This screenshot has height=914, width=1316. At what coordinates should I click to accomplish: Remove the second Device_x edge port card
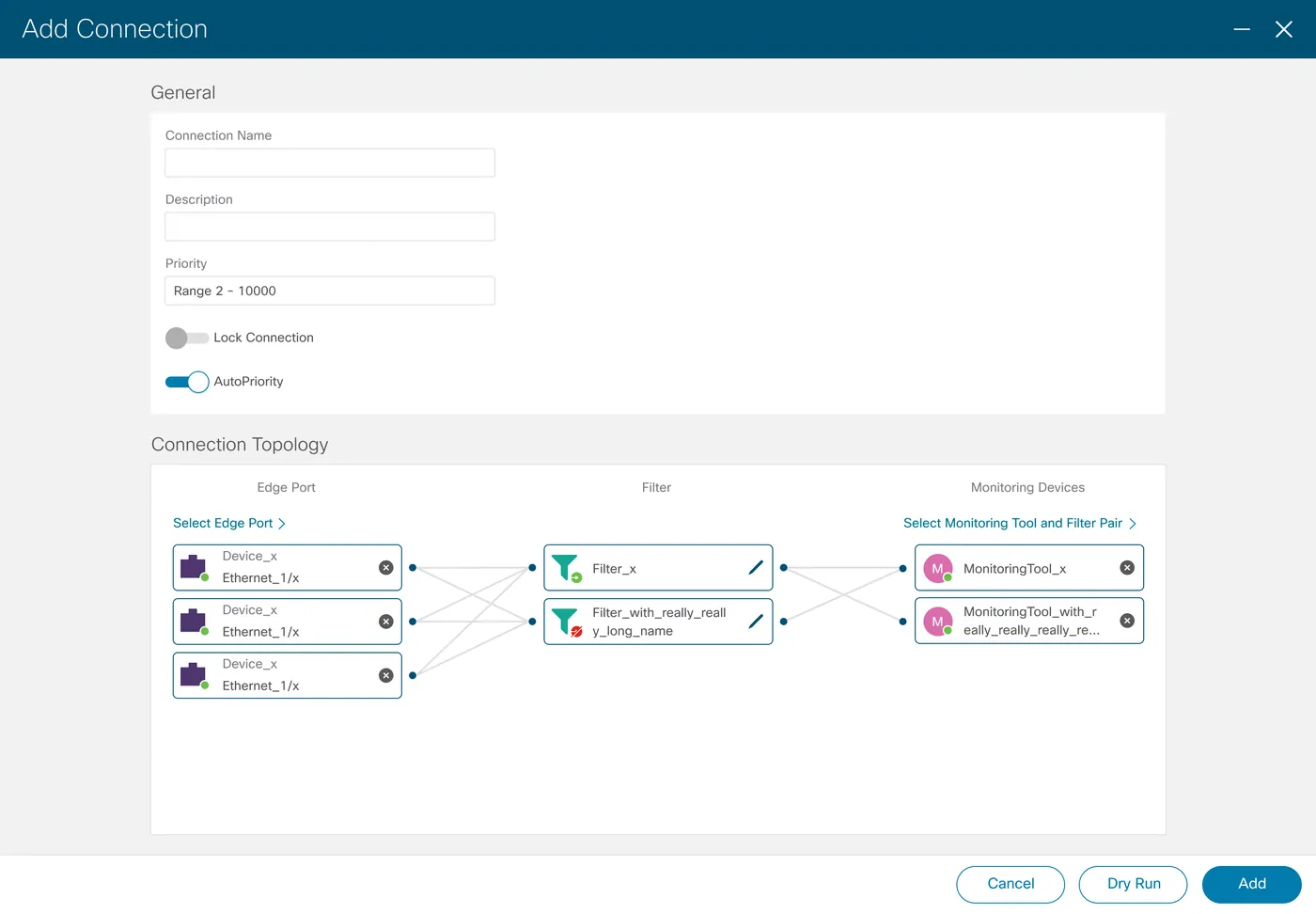385,622
